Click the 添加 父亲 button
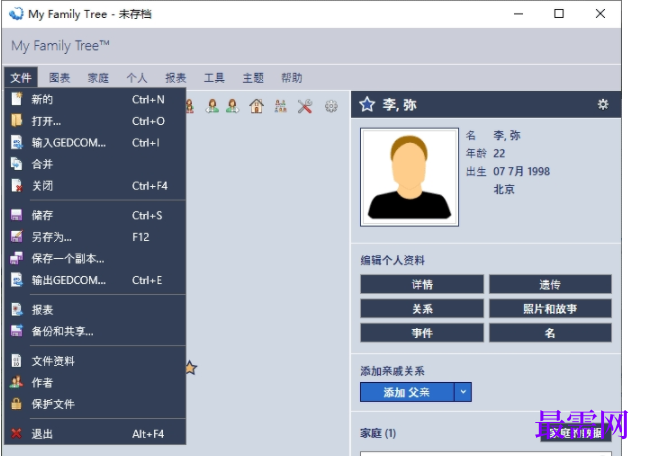 click(x=407, y=392)
